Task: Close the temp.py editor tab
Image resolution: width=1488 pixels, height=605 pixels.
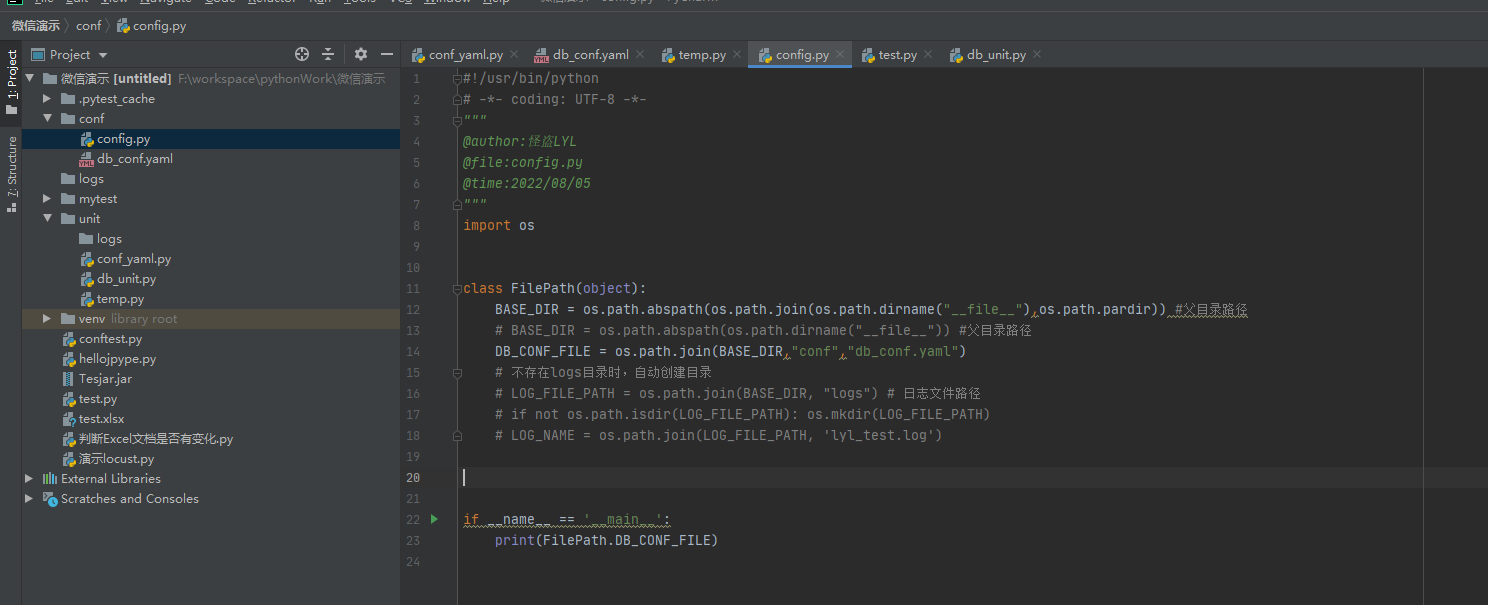Action: coord(737,55)
